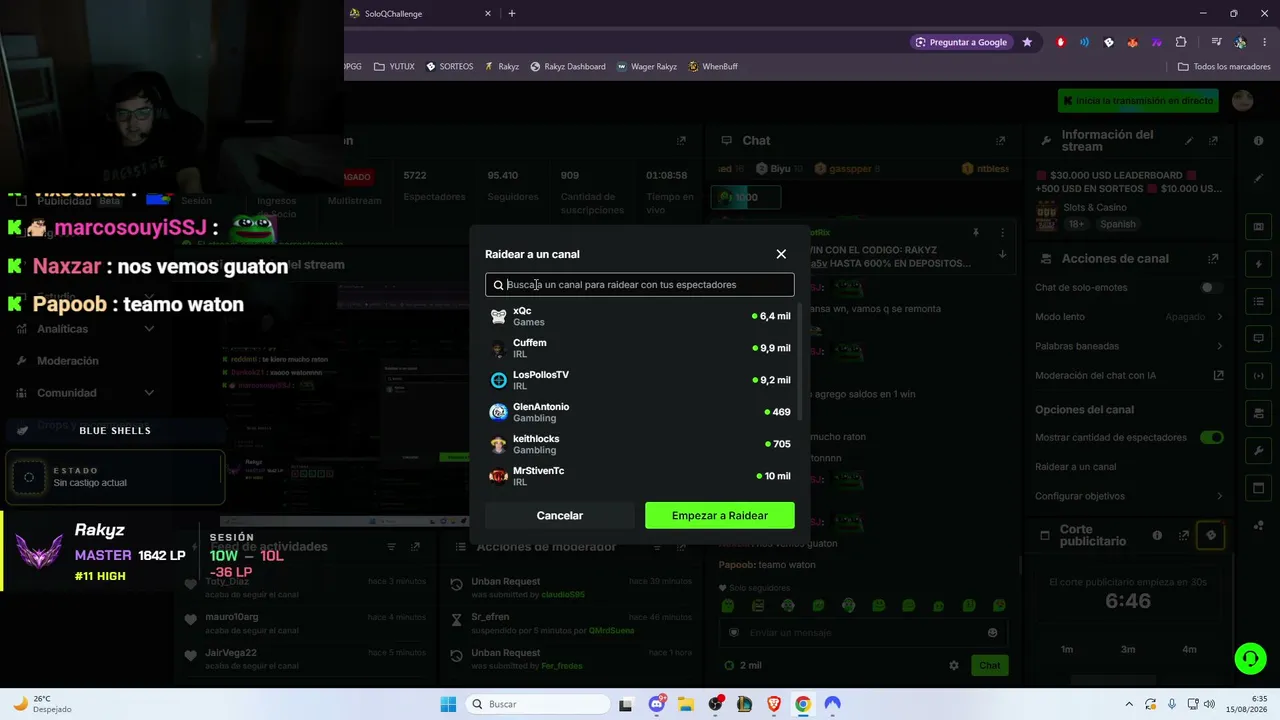1280x720 pixels.
Task: Click green support headset button
Action: point(1250,658)
